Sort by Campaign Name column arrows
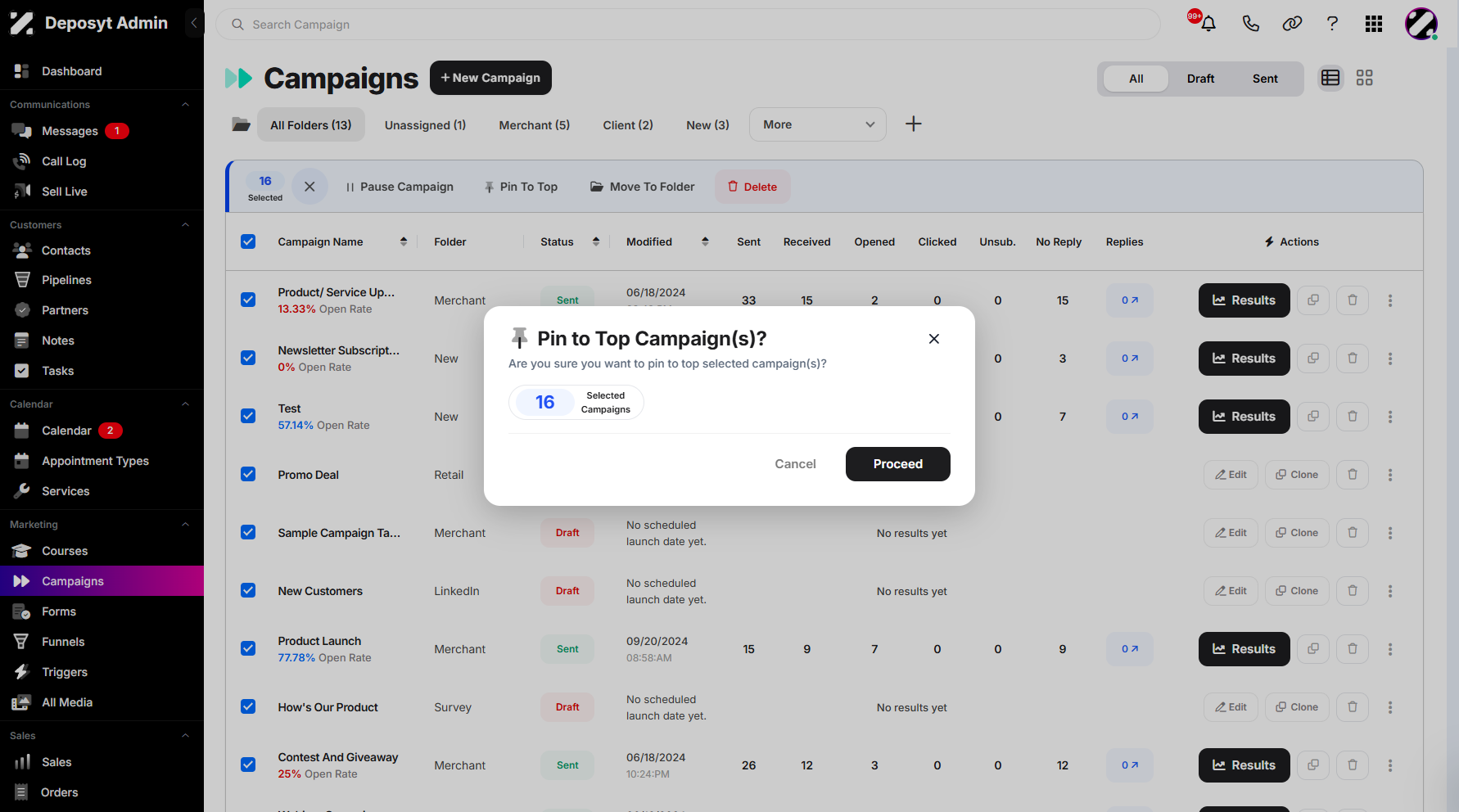The width and height of the screenshot is (1459, 812). tap(404, 241)
